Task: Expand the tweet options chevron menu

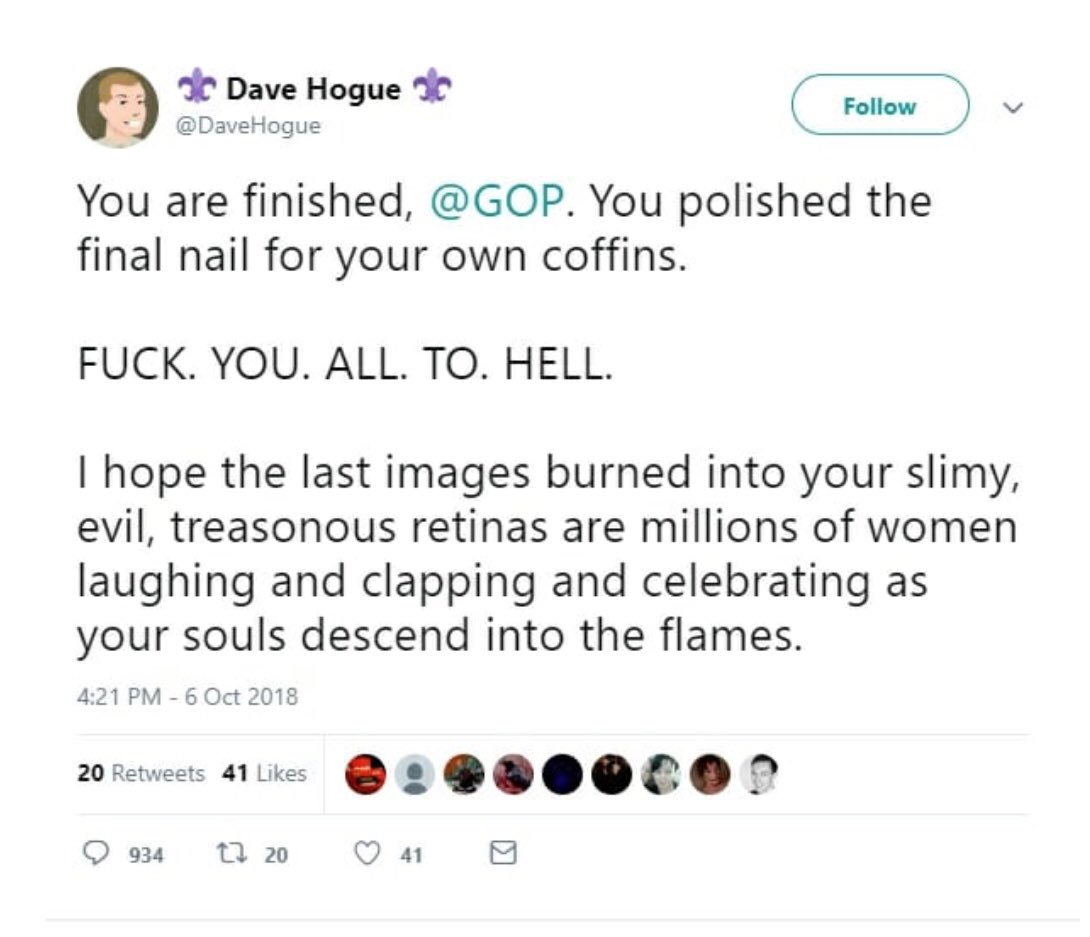Action: 1013,105
